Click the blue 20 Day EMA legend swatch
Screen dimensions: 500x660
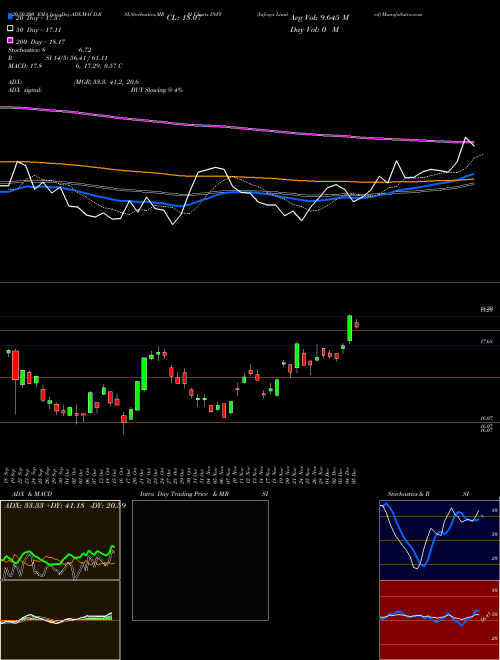click(11, 17)
